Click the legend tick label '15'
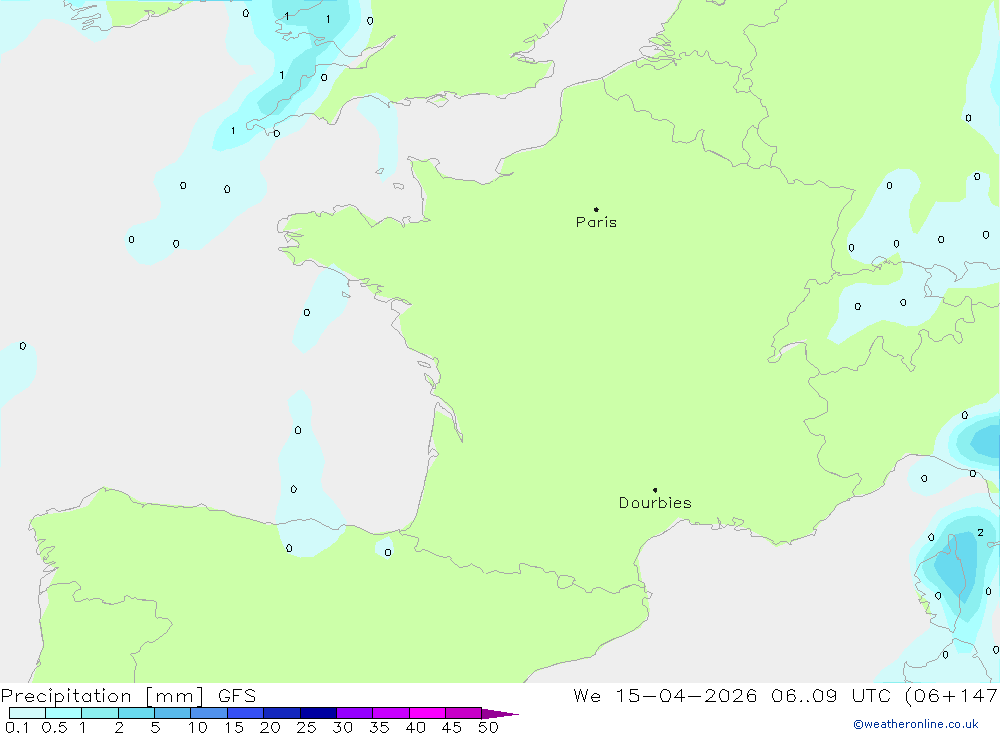Viewport: 1000px width, 733px height. click(x=234, y=727)
